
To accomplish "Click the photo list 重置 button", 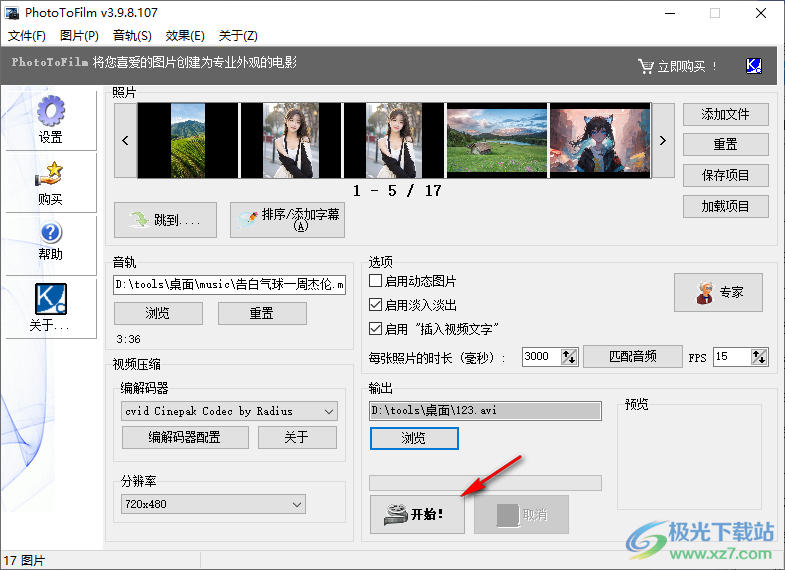I will [725, 145].
